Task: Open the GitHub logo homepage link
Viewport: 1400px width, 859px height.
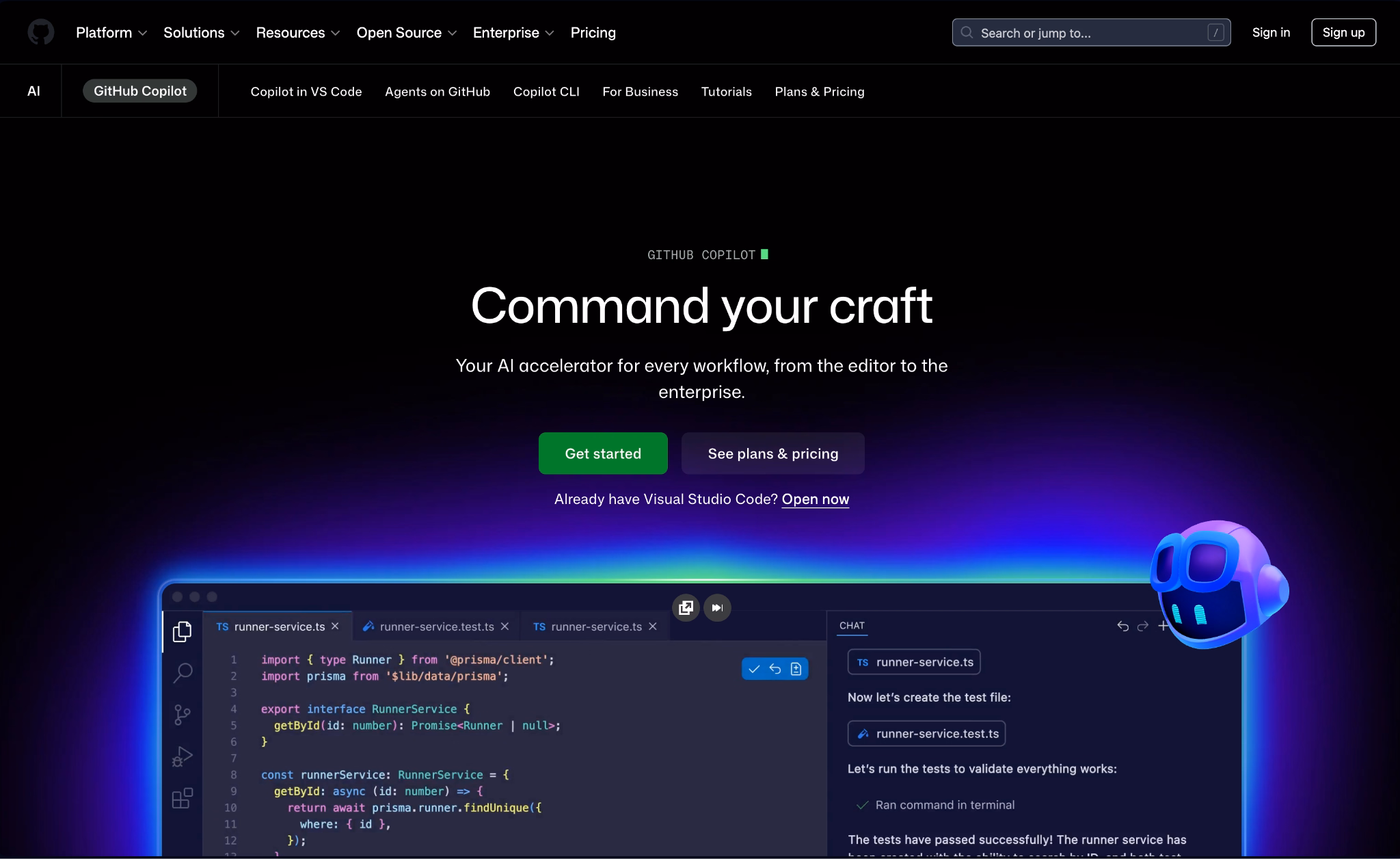Action: click(41, 32)
